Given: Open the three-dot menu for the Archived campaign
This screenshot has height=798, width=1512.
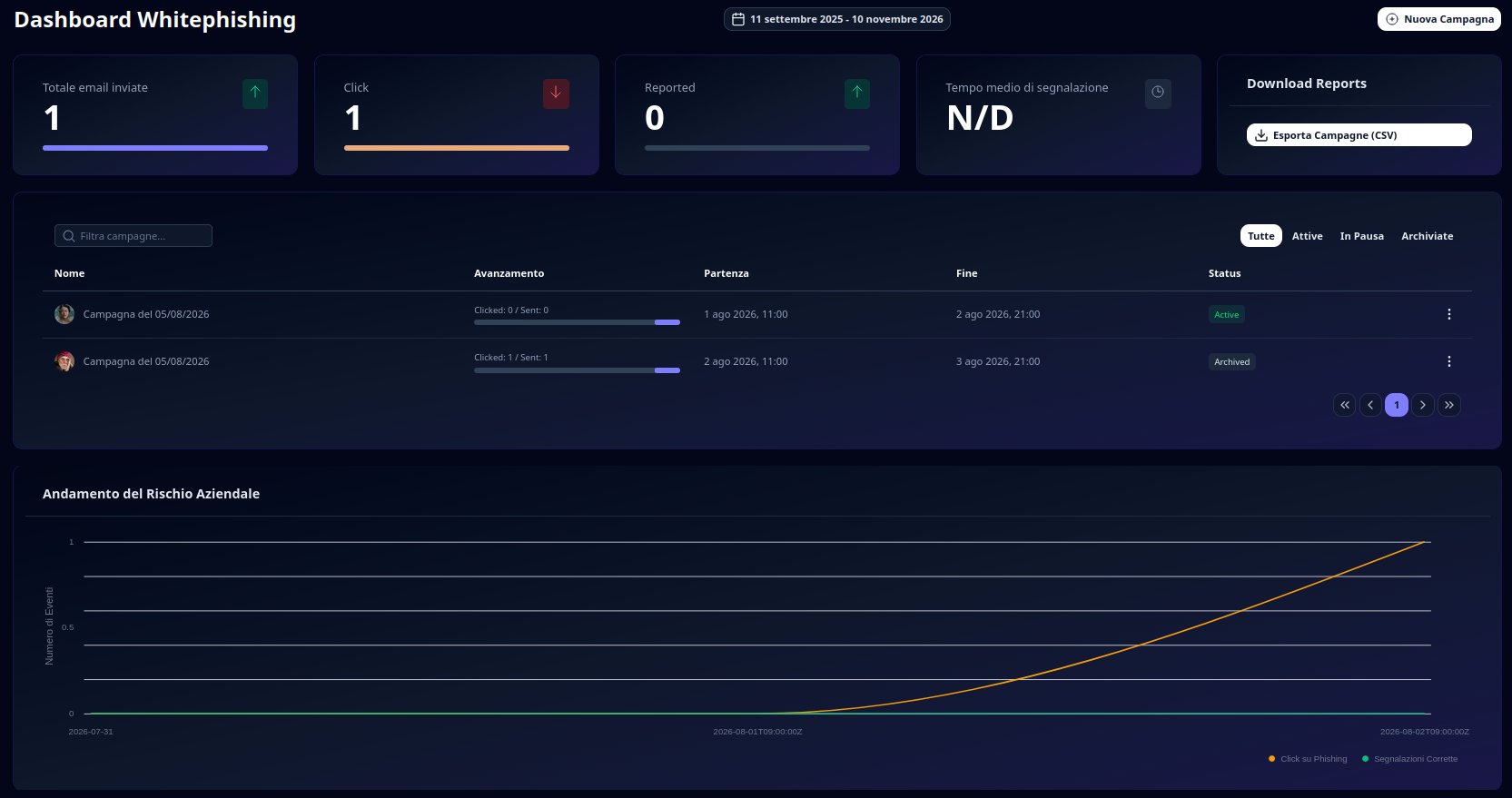Looking at the screenshot, I should point(1449,361).
